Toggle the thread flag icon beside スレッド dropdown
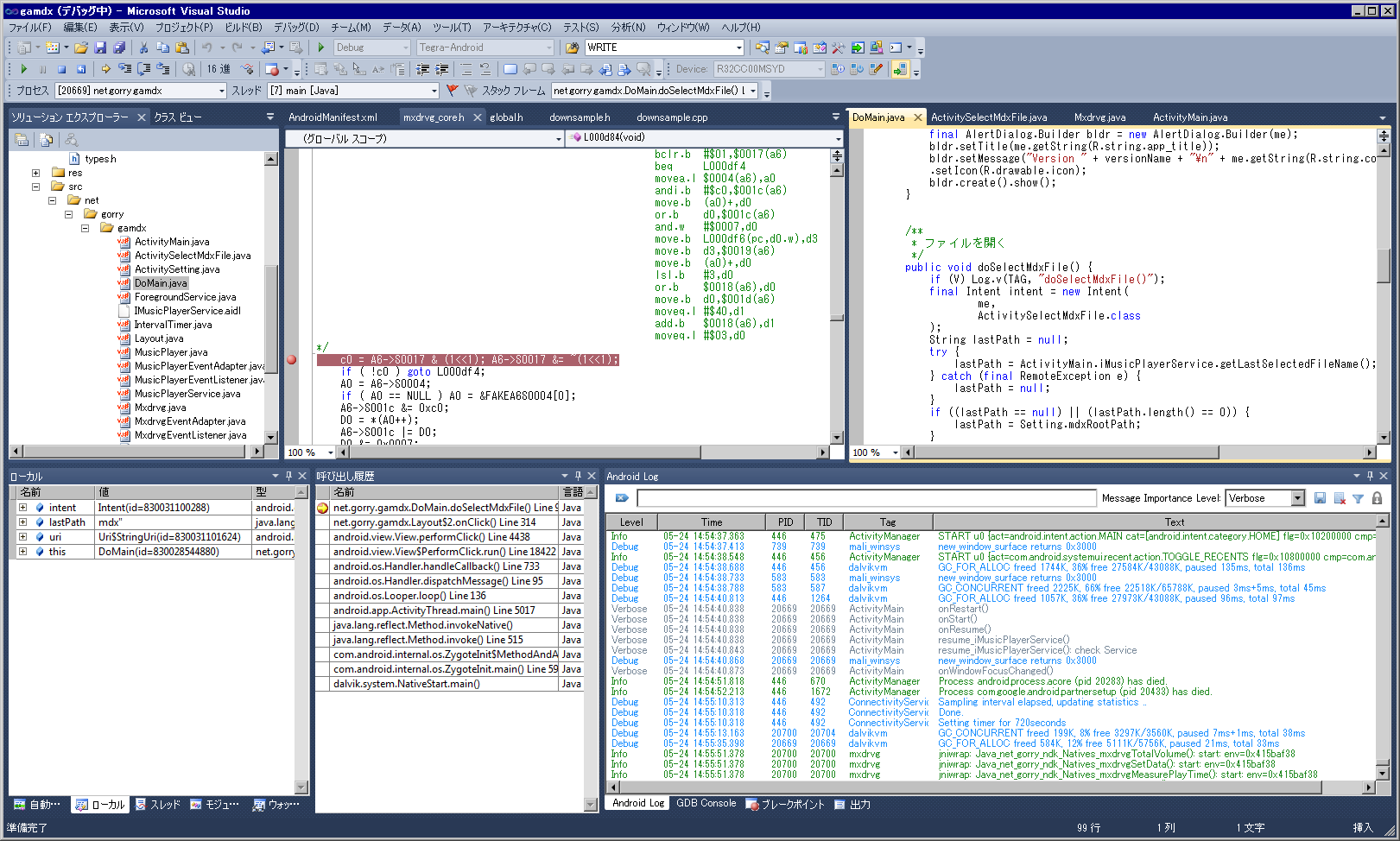The width and height of the screenshot is (1400, 841). (452, 91)
